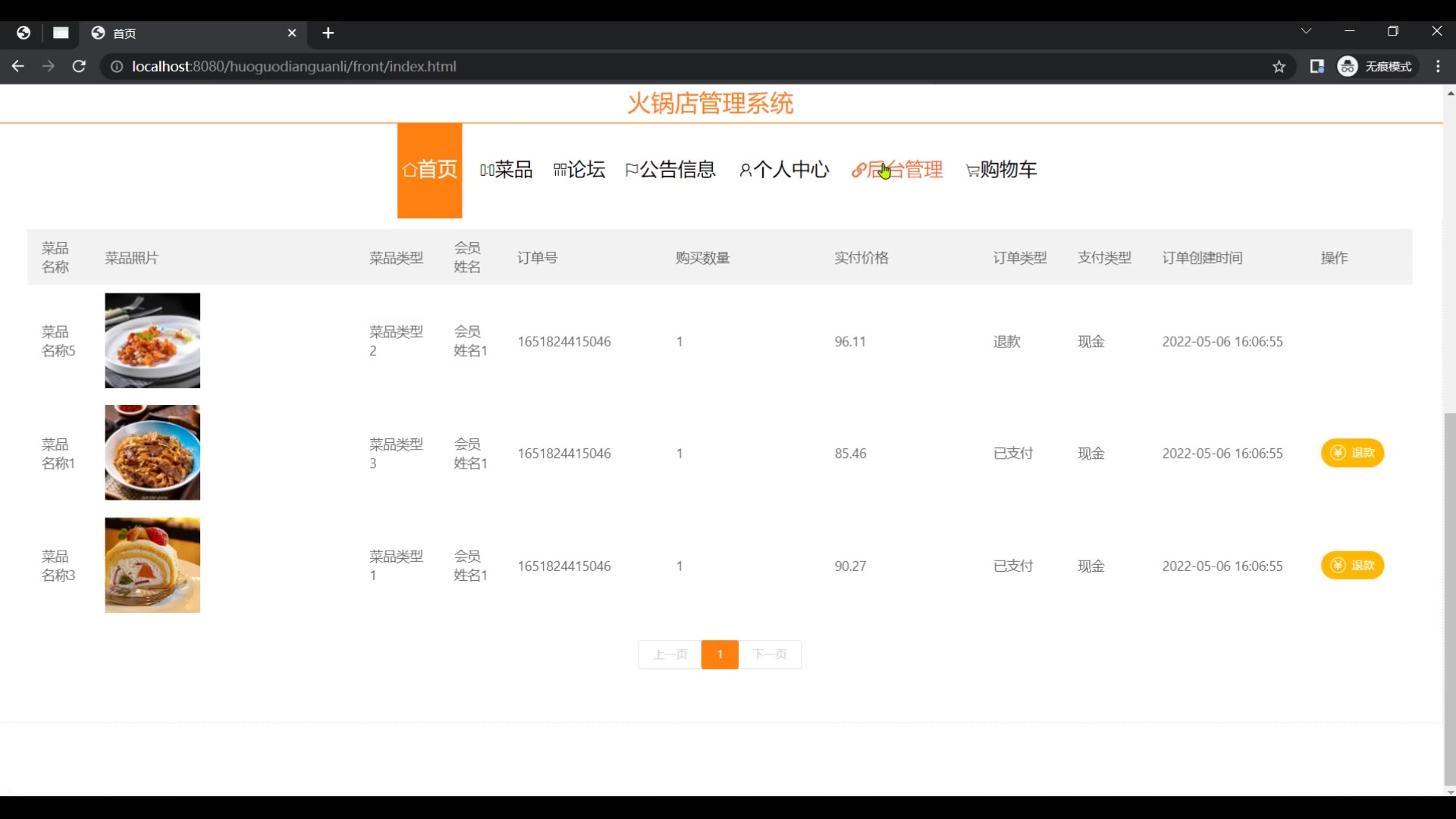This screenshot has height=819, width=1456.
Task: Go to 首页 navigation tab
Action: coord(429,170)
